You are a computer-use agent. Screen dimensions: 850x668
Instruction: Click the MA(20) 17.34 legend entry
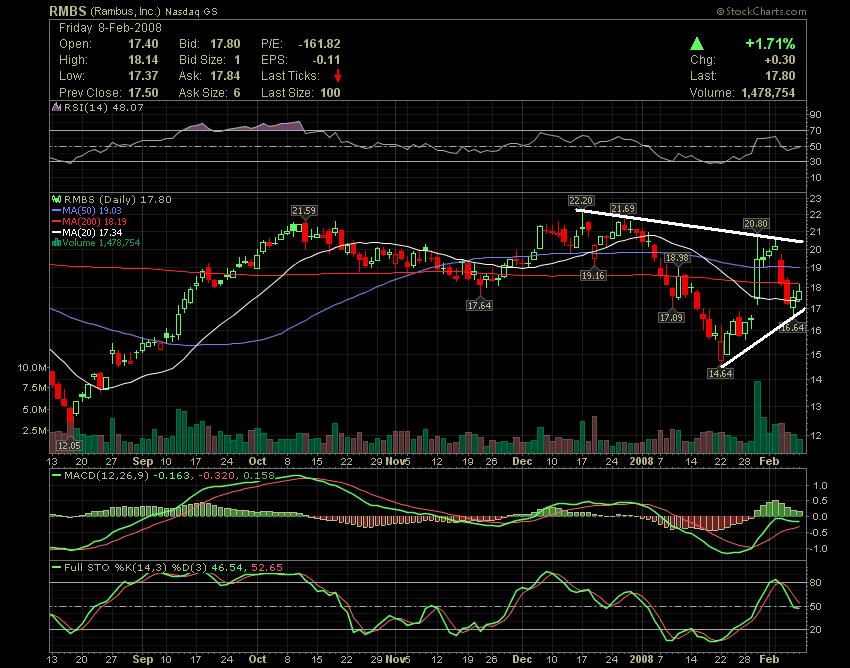[87, 232]
